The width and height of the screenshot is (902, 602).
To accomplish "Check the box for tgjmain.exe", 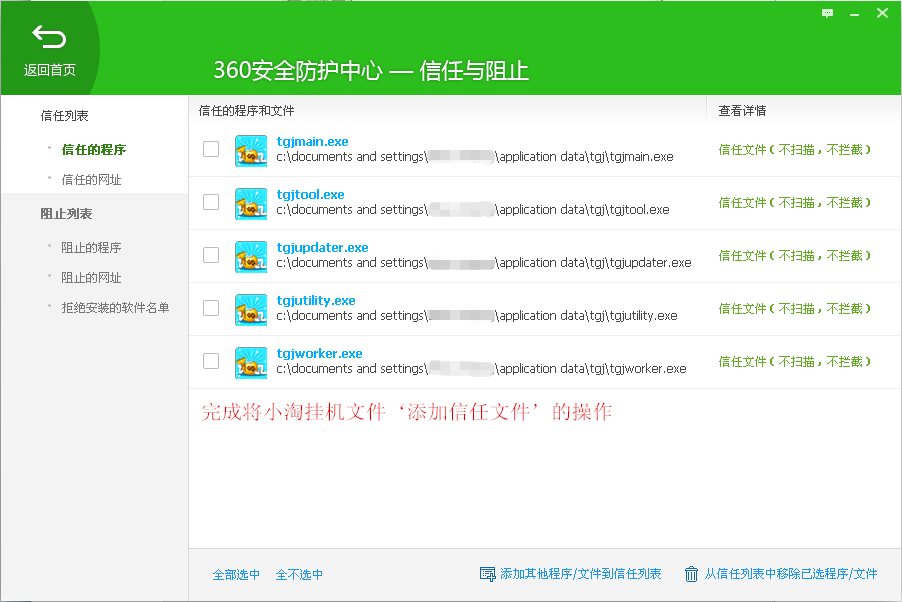I will [211, 149].
